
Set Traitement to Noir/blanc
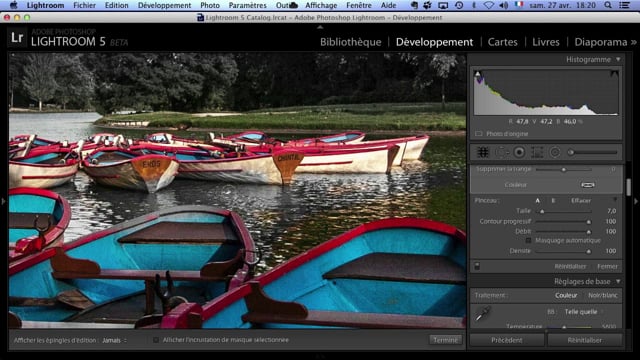click(602, 295)
